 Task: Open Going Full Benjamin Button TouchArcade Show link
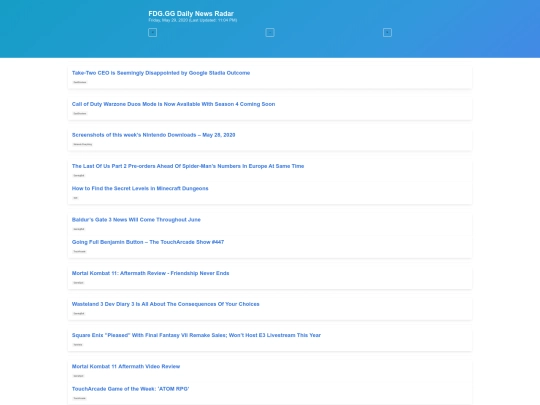[x=148, y=242]
